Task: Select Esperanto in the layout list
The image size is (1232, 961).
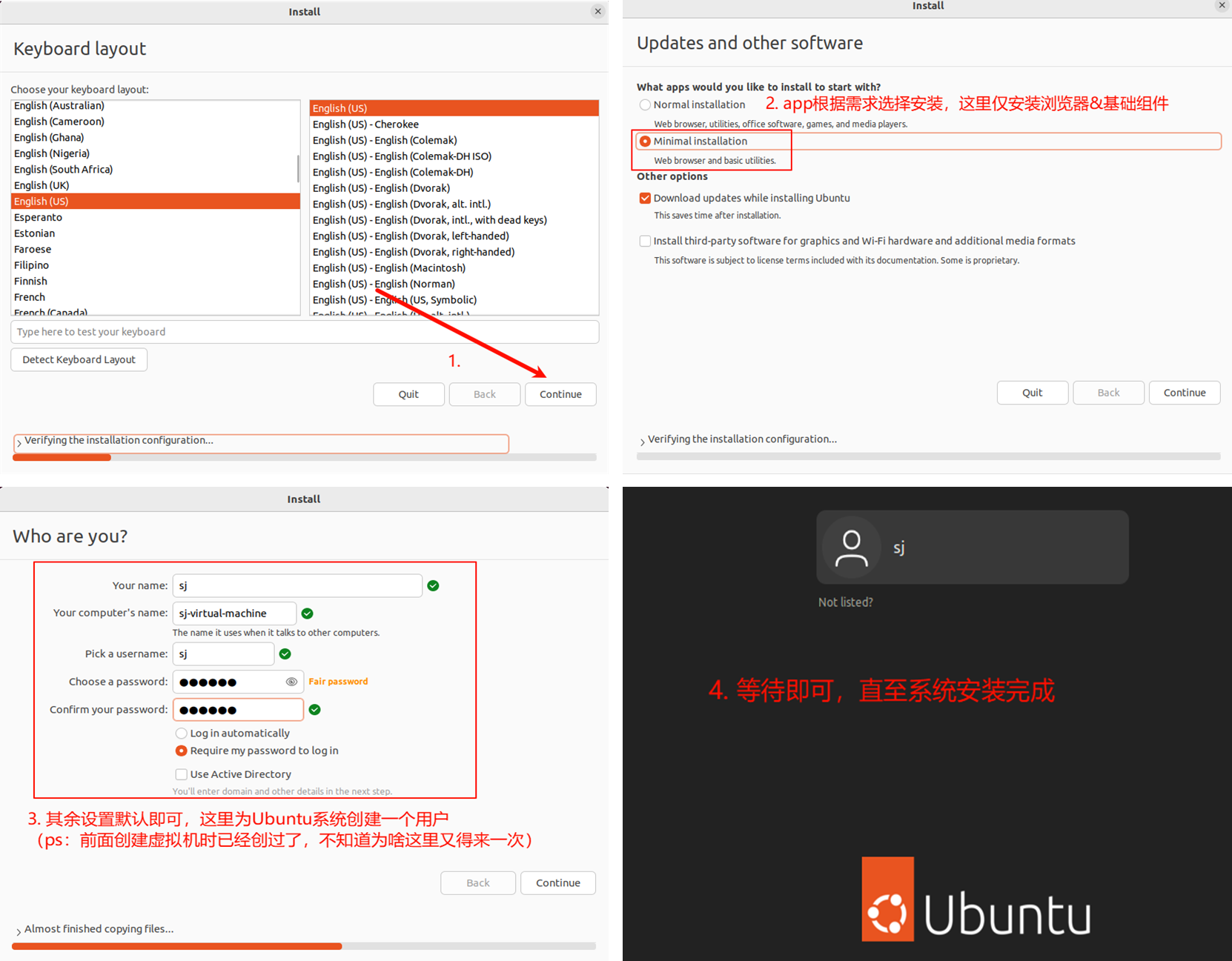Action: click(x=156, y=217)
